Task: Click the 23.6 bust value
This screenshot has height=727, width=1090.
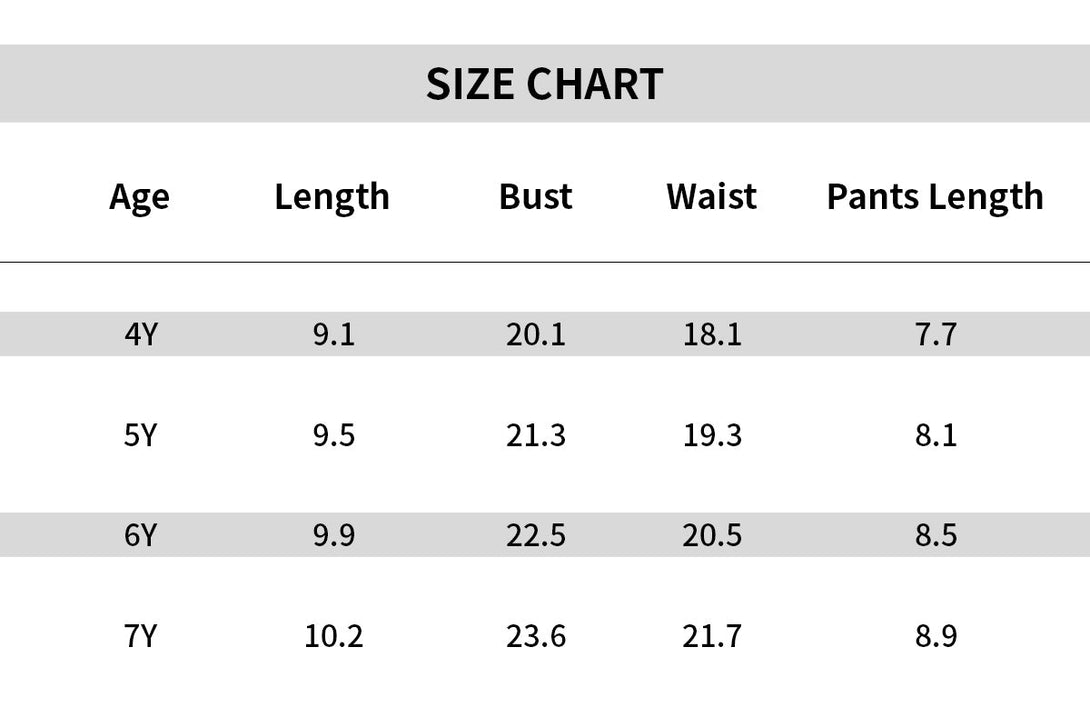Action: pos(536,636)
